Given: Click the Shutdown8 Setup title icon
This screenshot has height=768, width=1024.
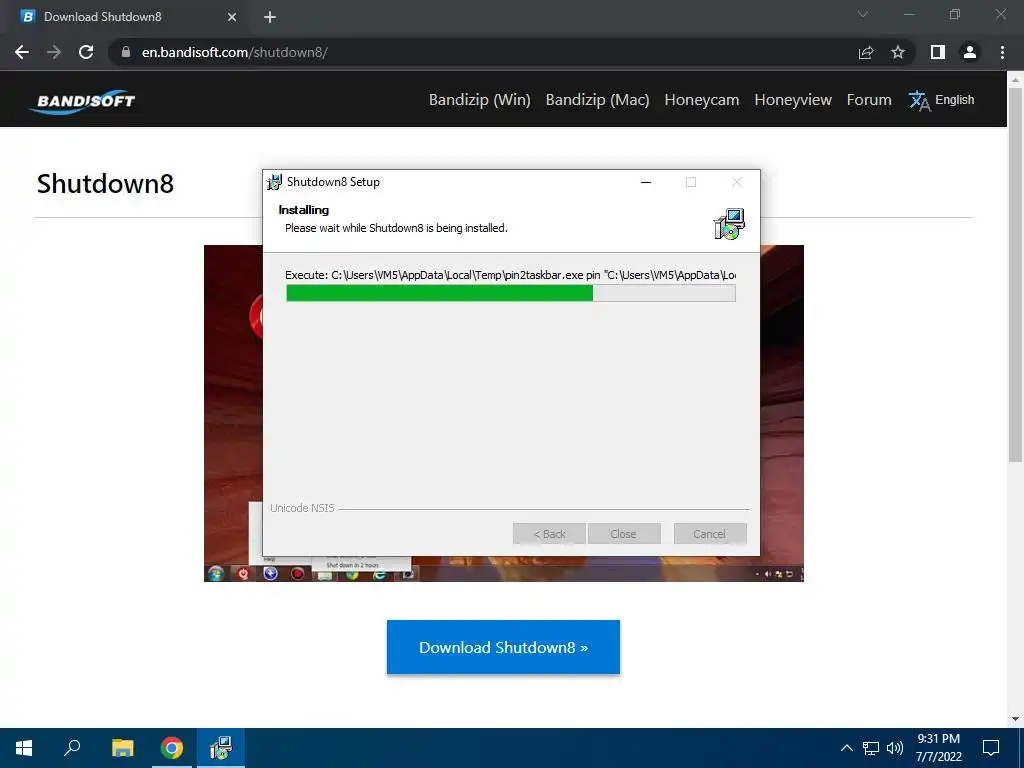Looking at the screenshot, I should coord(274,182).
